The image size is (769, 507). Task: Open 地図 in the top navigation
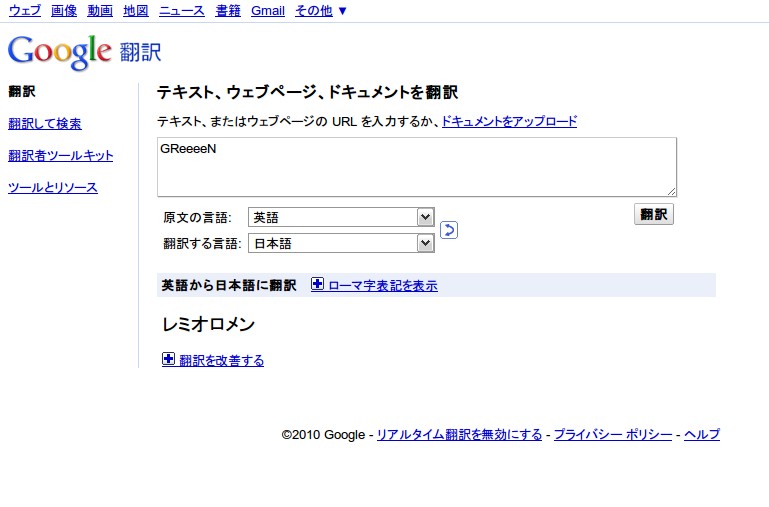pos(136,10)
